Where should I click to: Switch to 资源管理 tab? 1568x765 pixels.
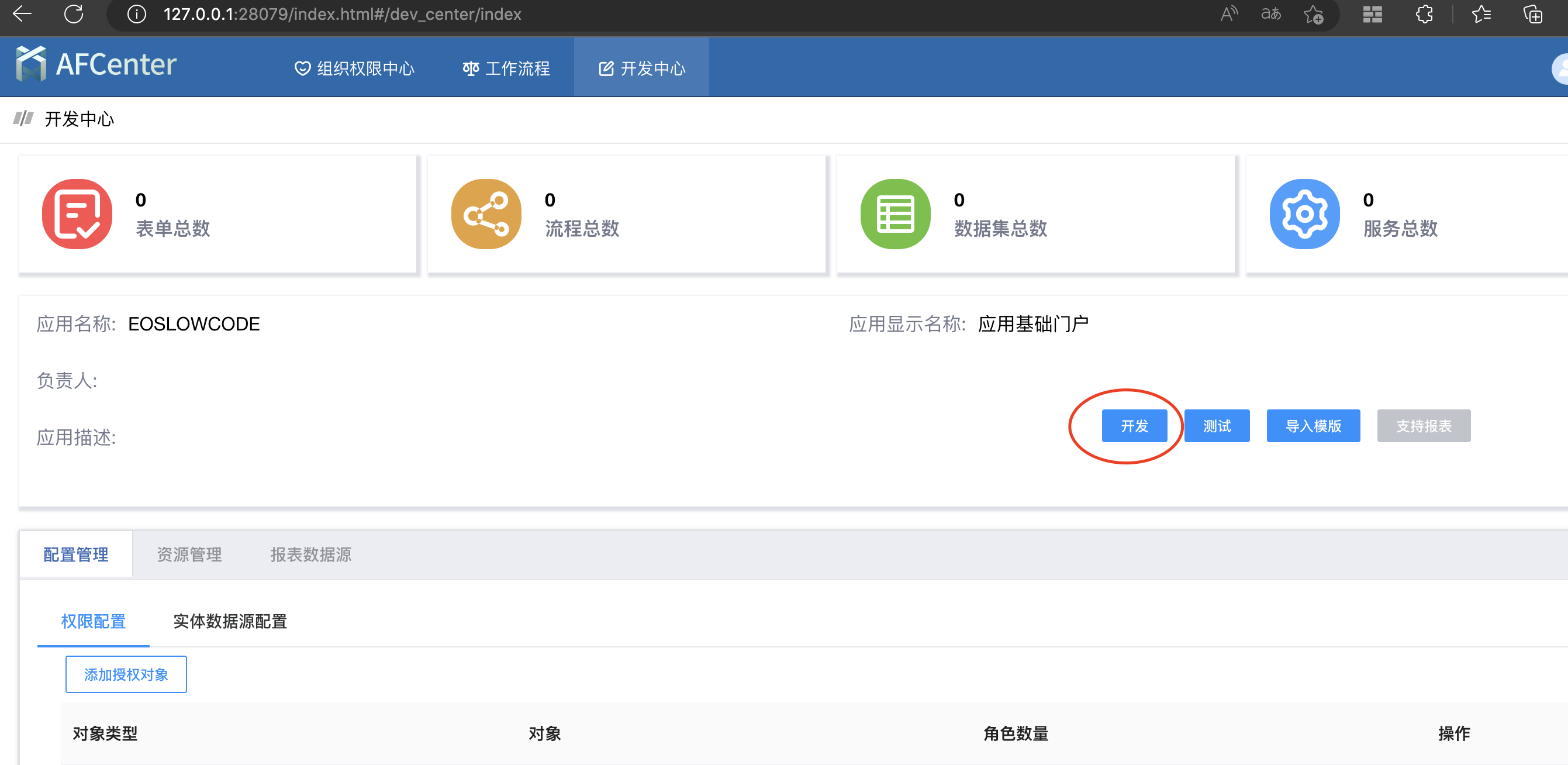(189, 554)
